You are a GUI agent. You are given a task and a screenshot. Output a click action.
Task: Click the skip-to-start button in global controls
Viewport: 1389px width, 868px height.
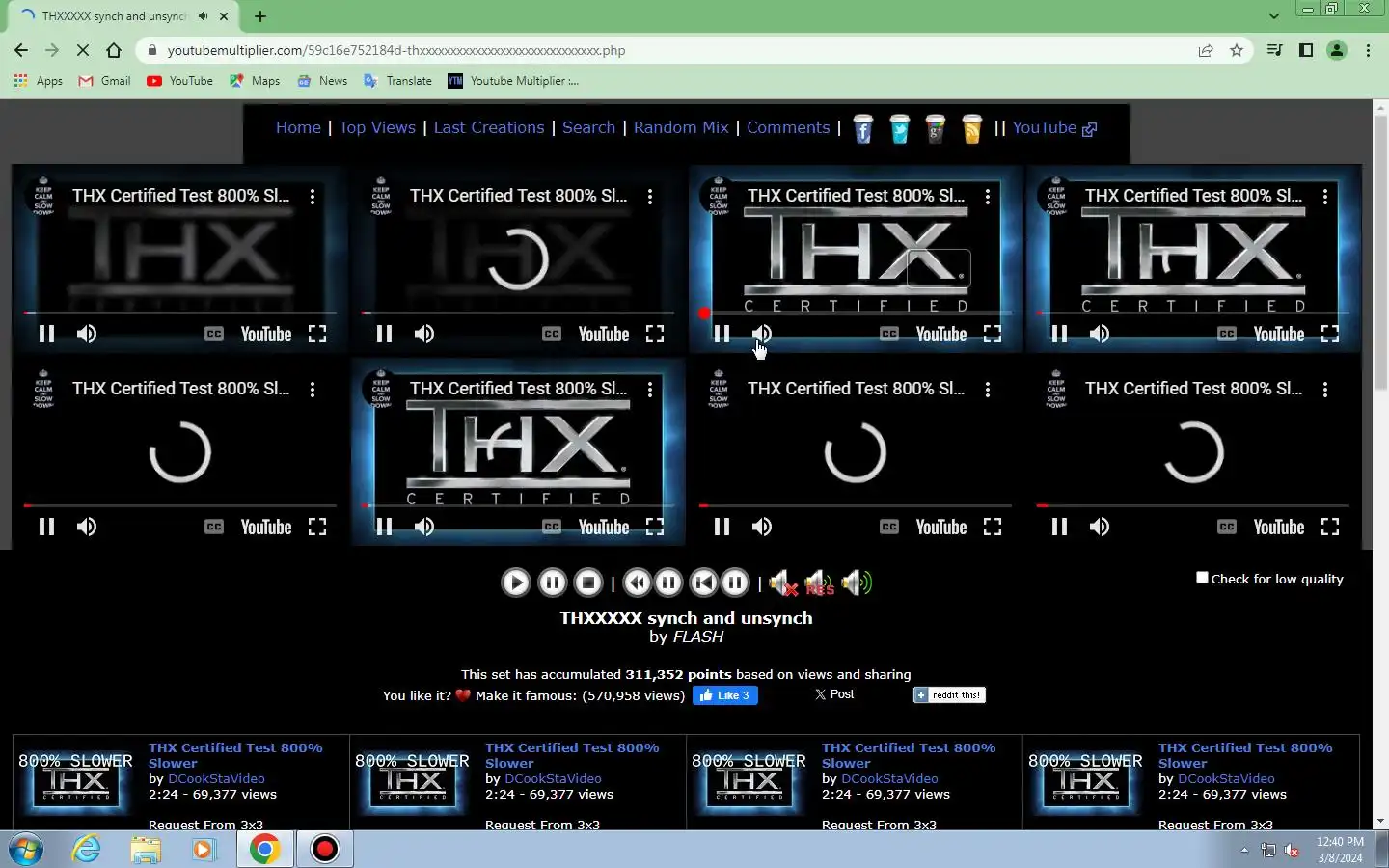pyautogui.click(x=704, y=583)
